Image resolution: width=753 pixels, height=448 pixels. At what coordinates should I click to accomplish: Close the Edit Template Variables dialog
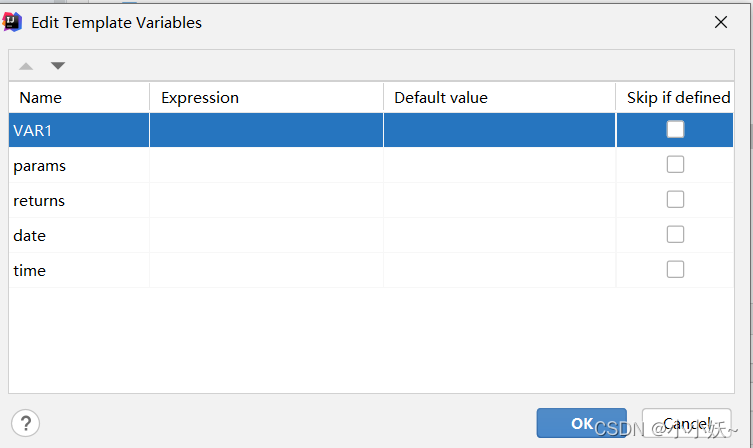click(x=720, y=22)
